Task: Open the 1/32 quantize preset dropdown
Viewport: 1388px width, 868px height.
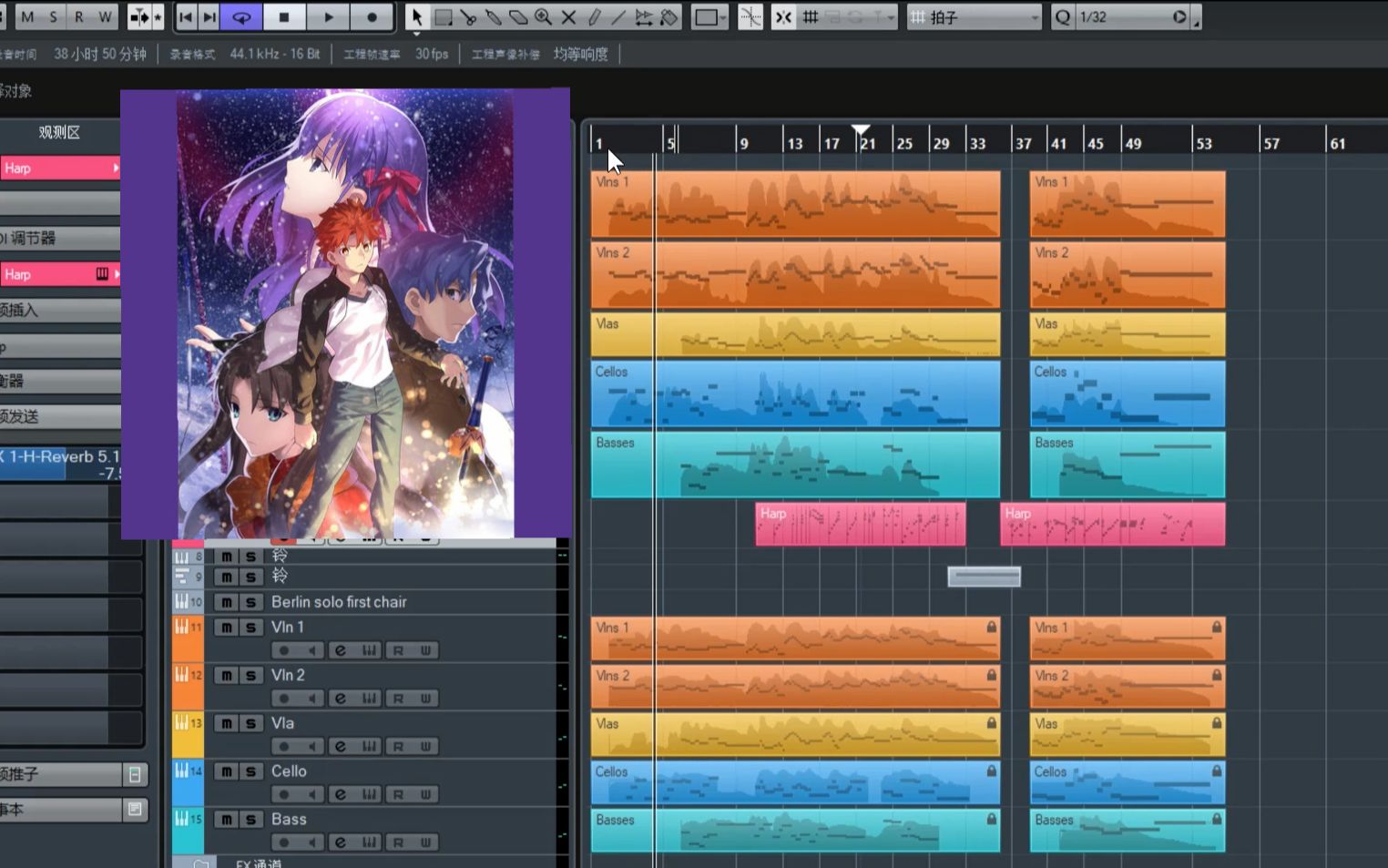Action: pos(1133,17)
